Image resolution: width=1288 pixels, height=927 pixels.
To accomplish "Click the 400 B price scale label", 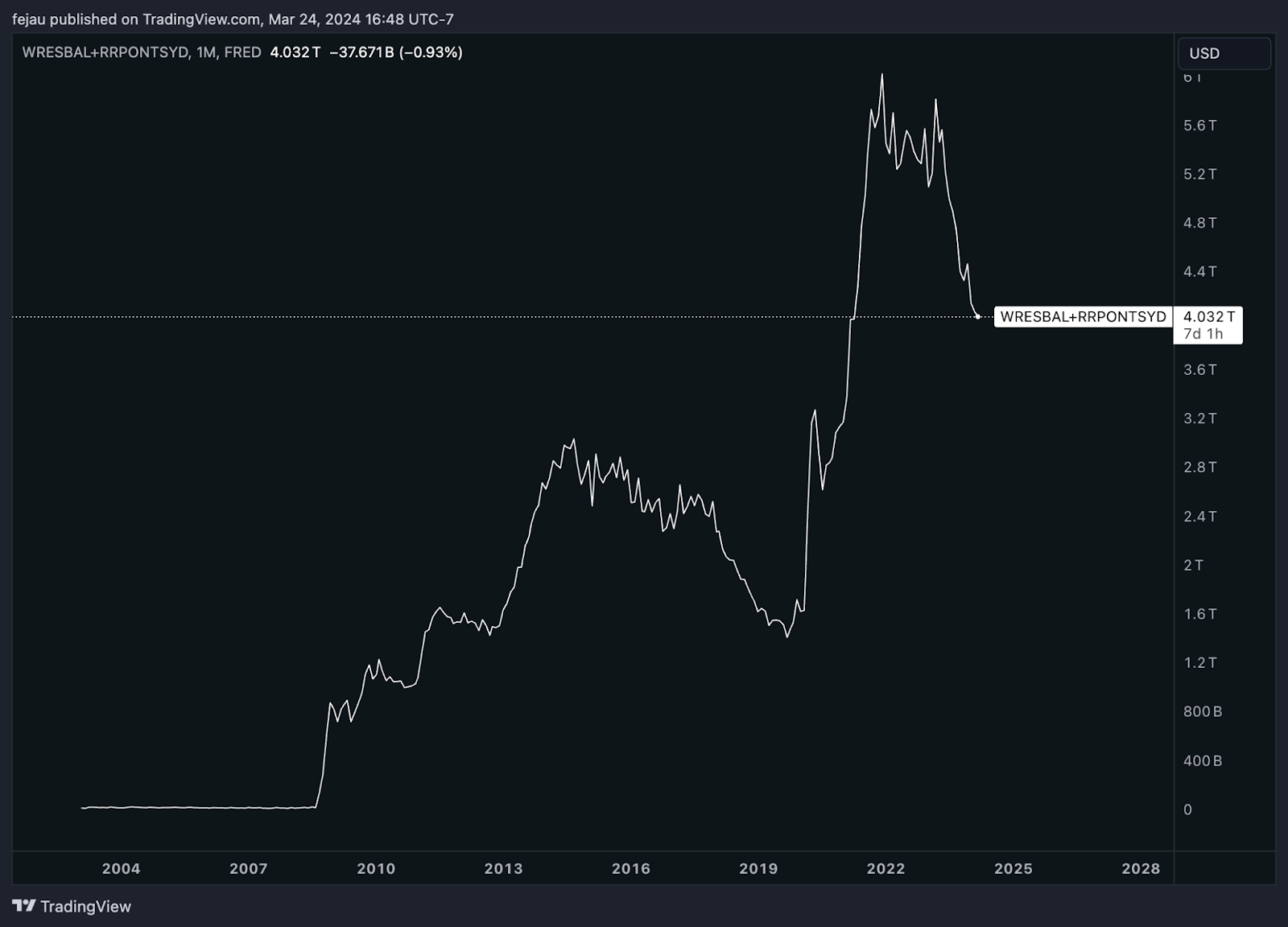I will pos(1203,760).
